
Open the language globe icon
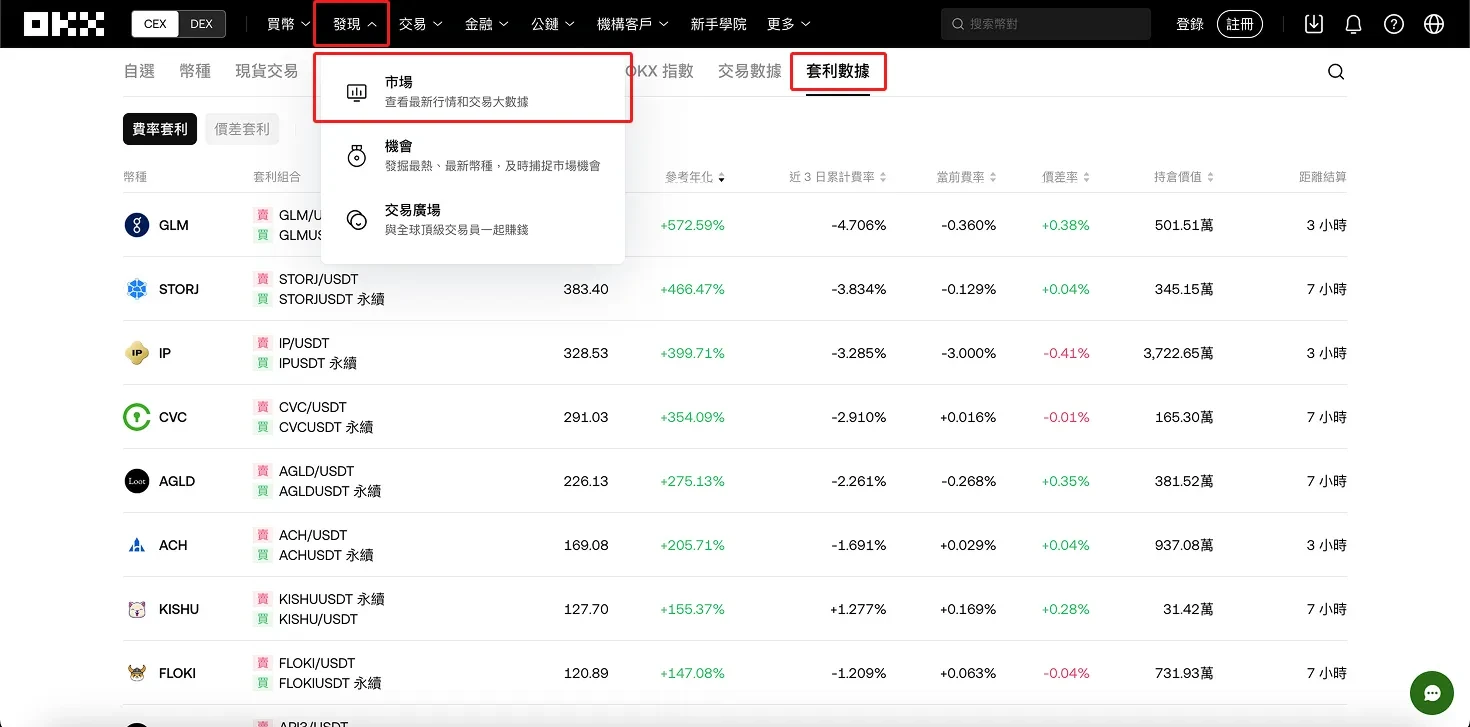(x=1434, y=24)
